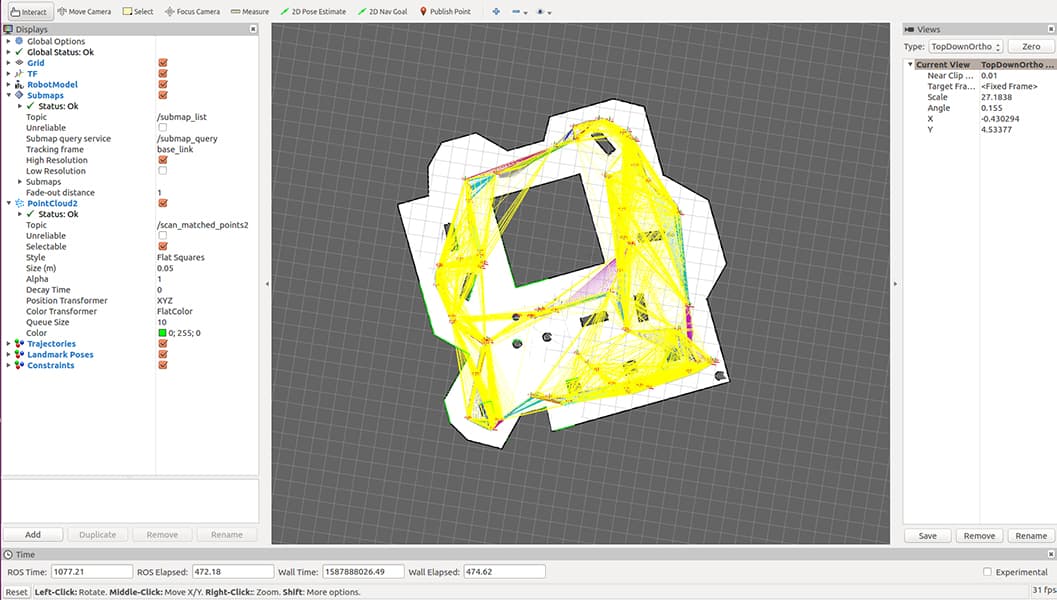Enable the Experimental checkbox
The width and height of the screenshot is (1057, 600).
[987, 572]
